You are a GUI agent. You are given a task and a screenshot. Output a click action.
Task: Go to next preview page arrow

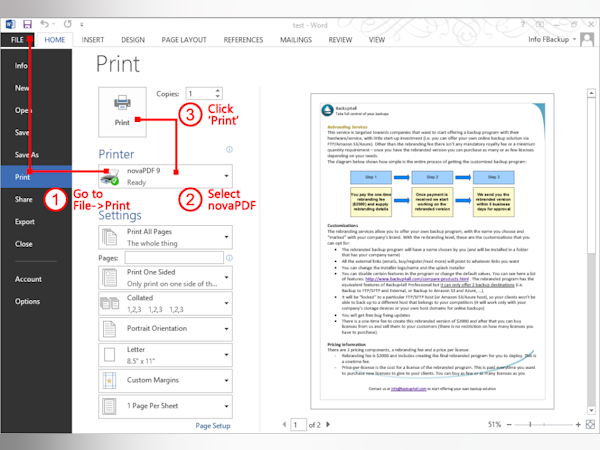click(x=328, y=424)
